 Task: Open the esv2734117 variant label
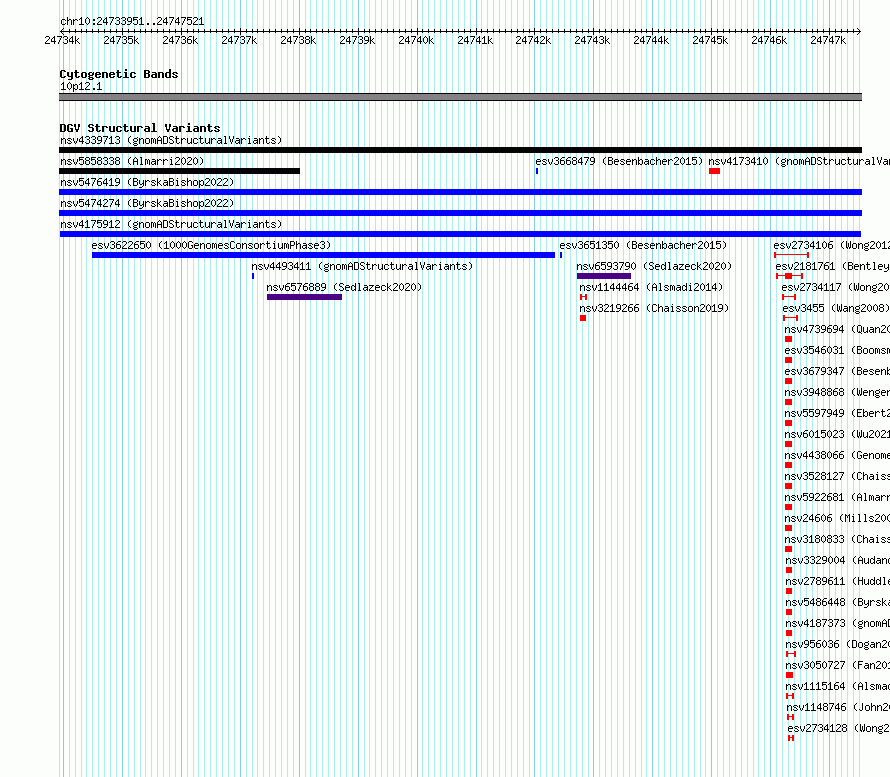pyautogui.click(x=836, y=287)
